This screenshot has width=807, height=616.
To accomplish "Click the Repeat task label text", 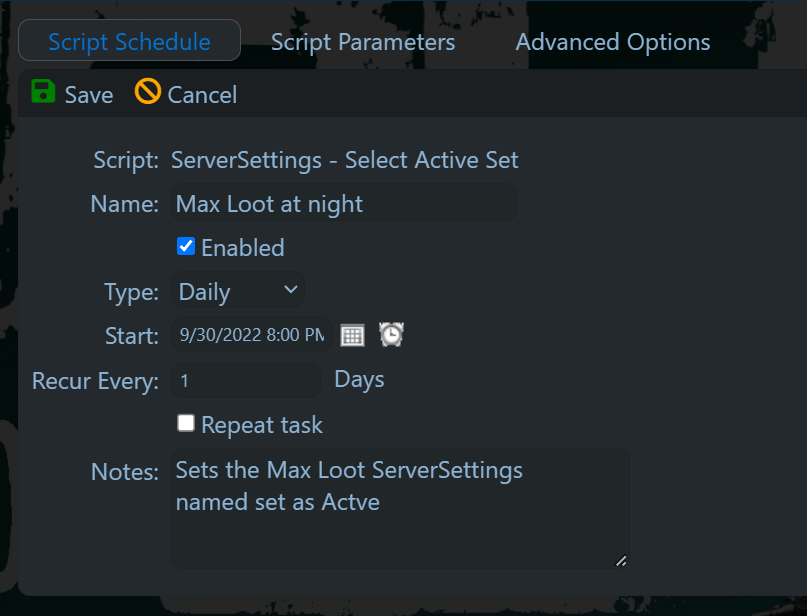I will pos(261,425).
